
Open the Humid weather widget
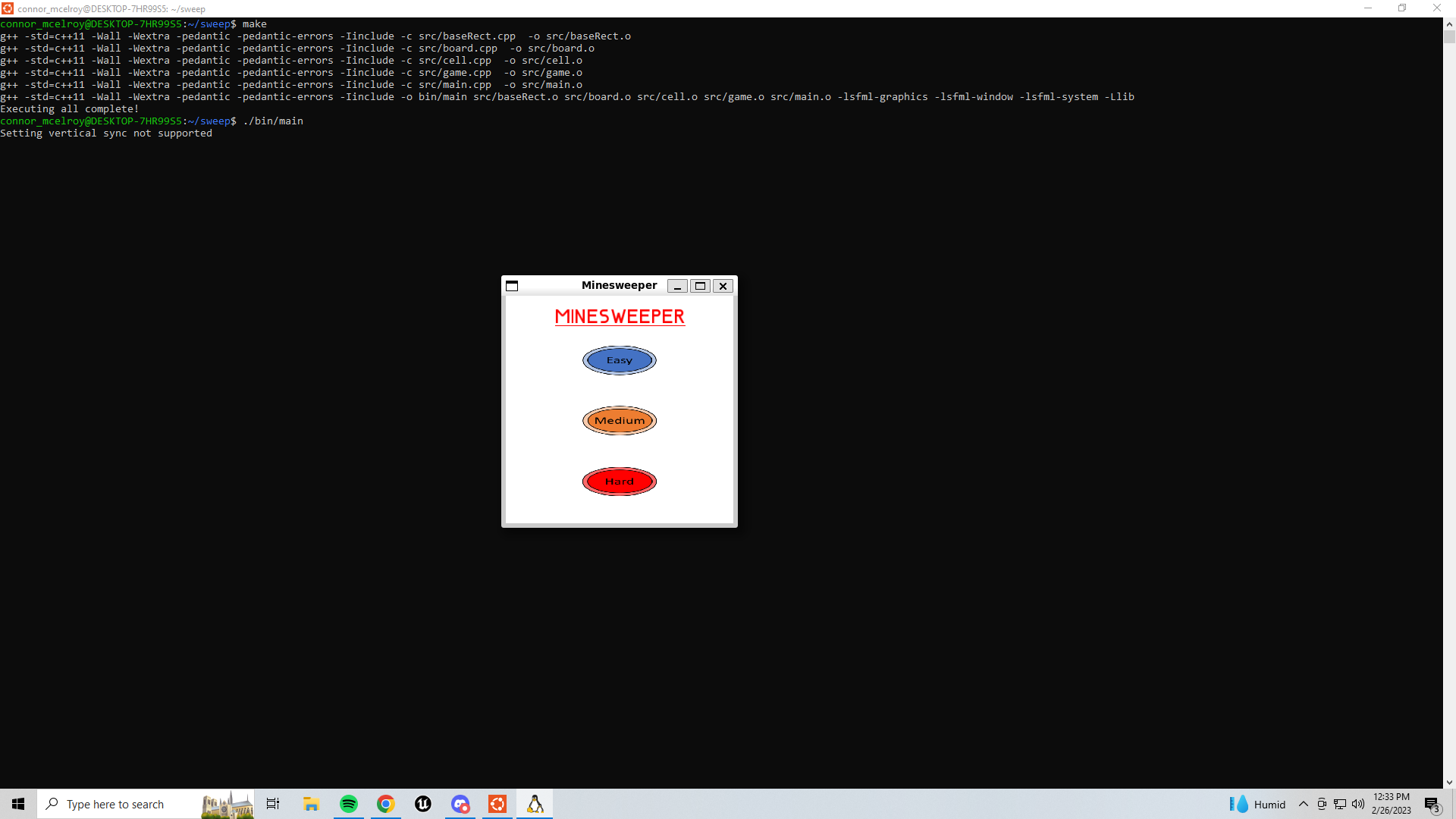coord(1257,804)
